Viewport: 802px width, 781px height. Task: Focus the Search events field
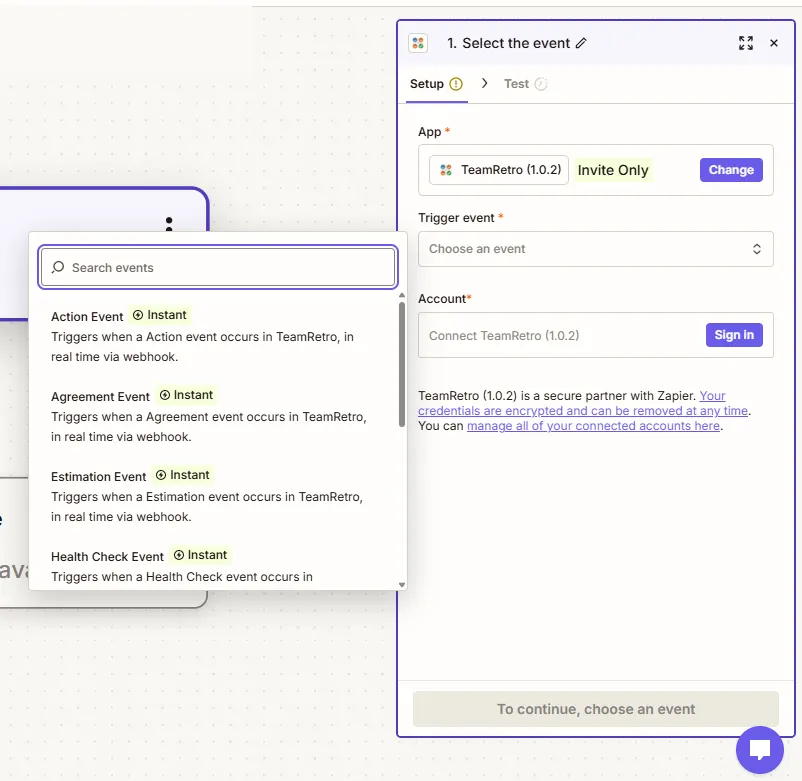point(218,267)
